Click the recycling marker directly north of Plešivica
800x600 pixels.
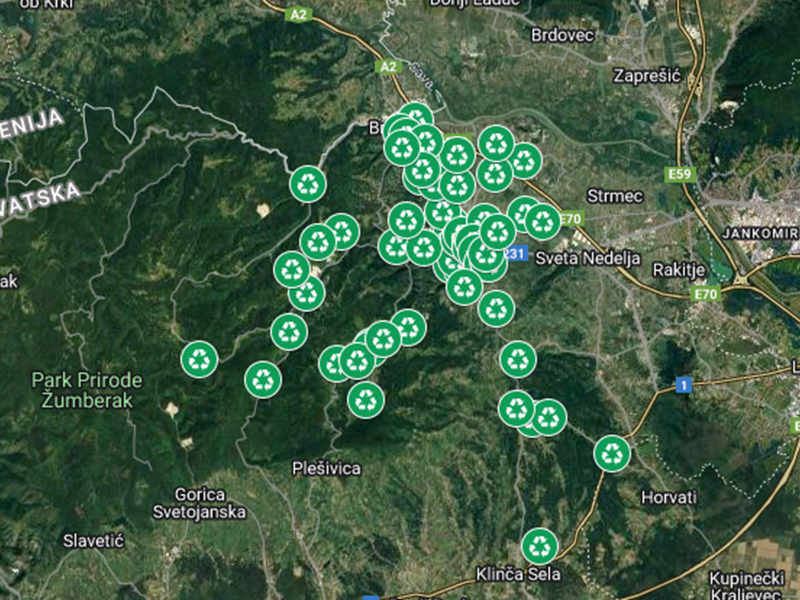[366, 399]
